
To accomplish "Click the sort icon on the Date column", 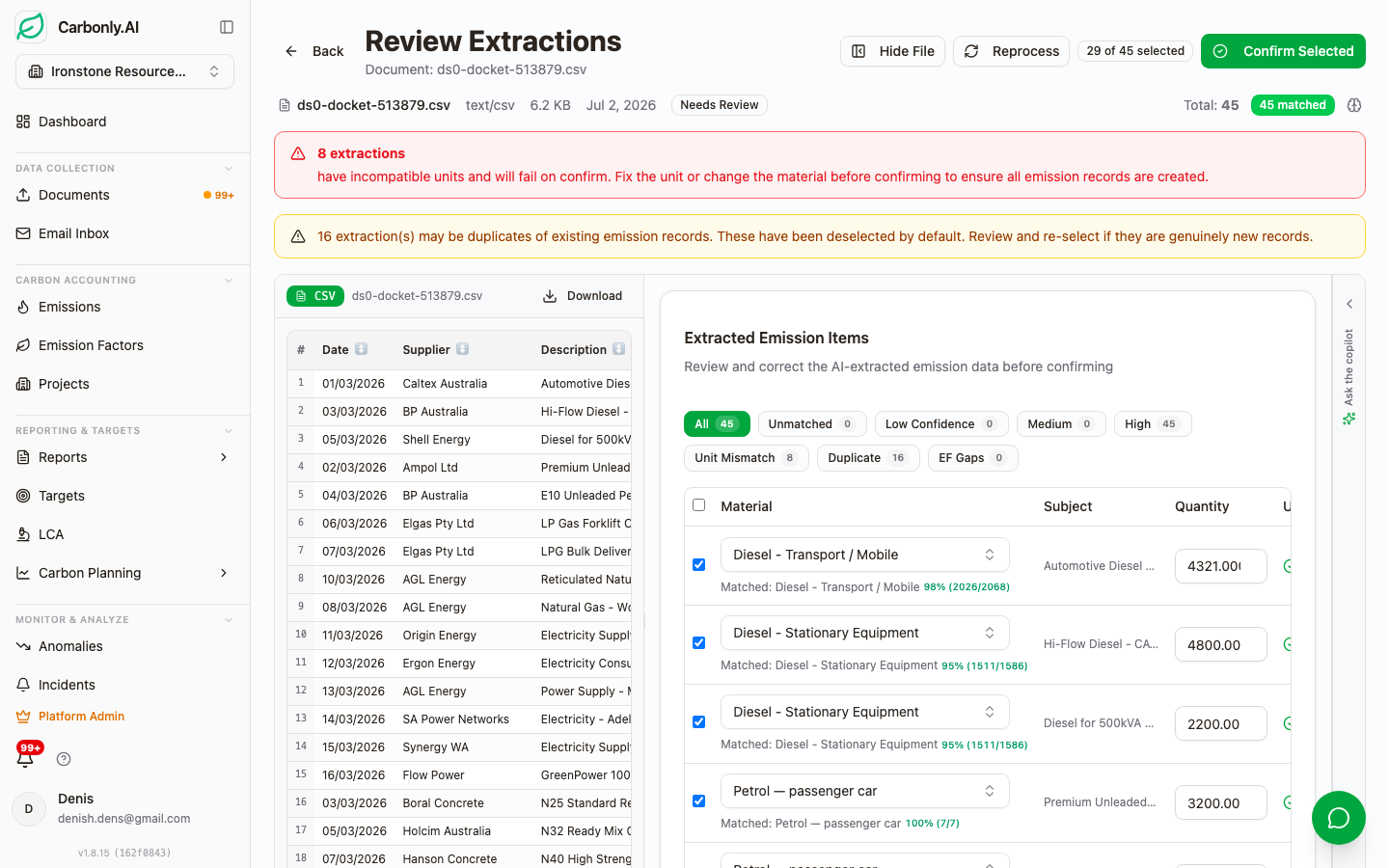I will coord(361,349).
